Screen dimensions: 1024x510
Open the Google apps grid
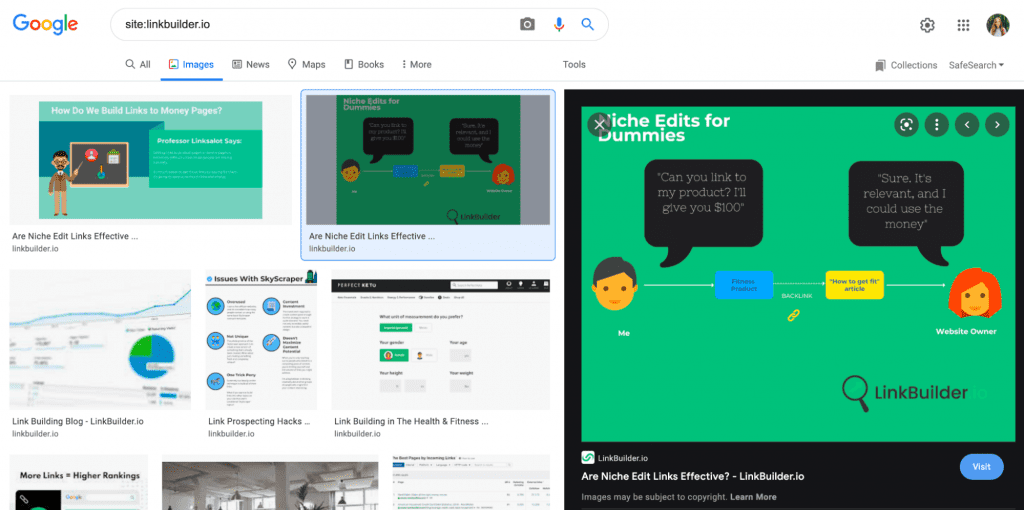tap(963, 25)
